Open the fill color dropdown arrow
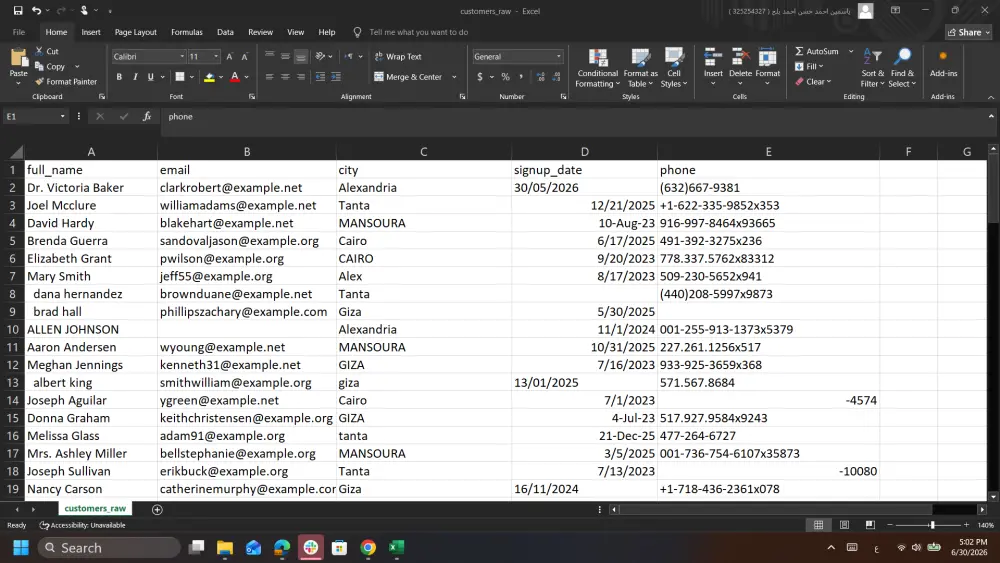The image size is (1000, 563). [x=221, y=77]
